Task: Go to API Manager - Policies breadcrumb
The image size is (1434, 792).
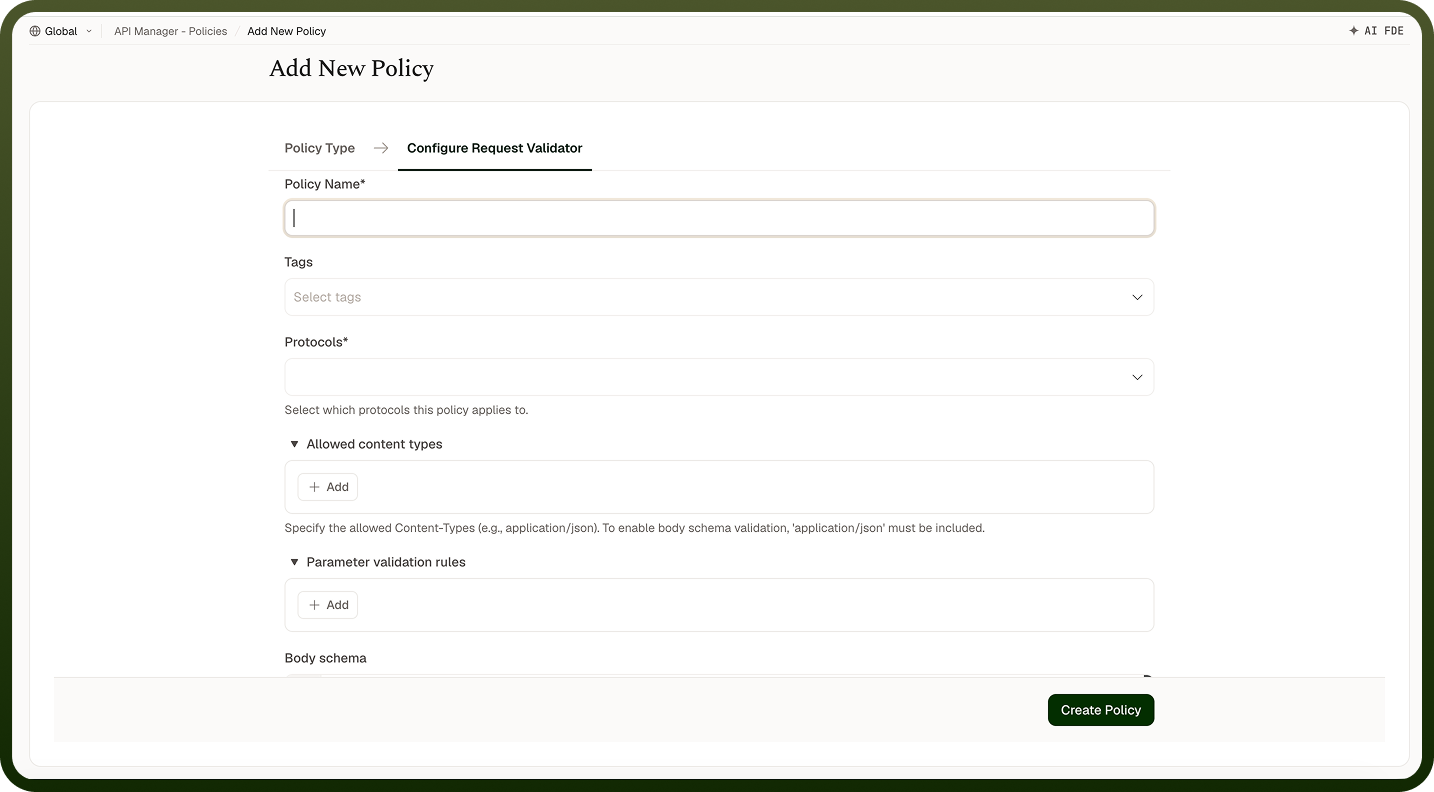Action: [171, 31]
